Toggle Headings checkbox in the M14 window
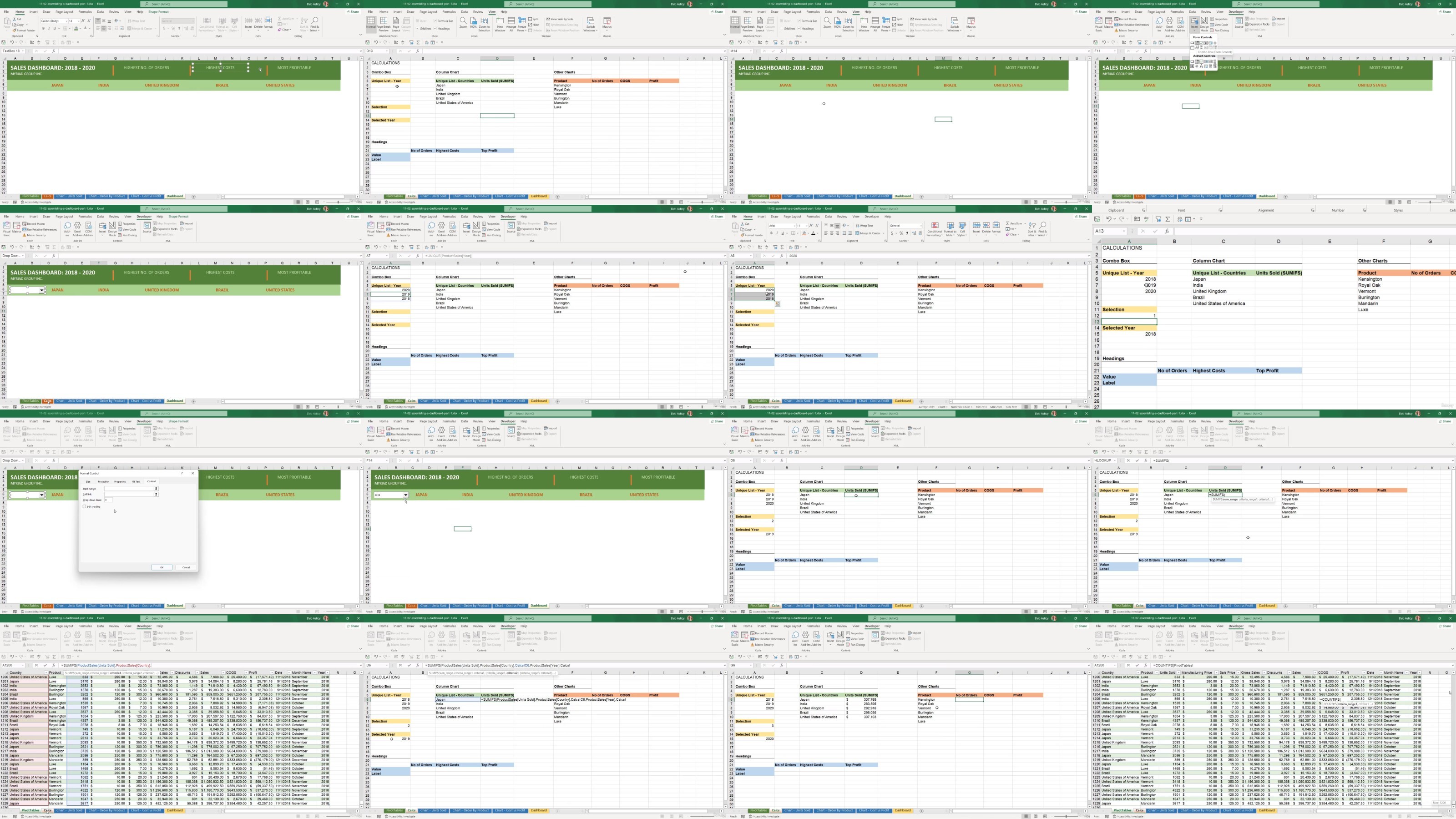Screen dimensions: 1456x819 click(799, 28)
